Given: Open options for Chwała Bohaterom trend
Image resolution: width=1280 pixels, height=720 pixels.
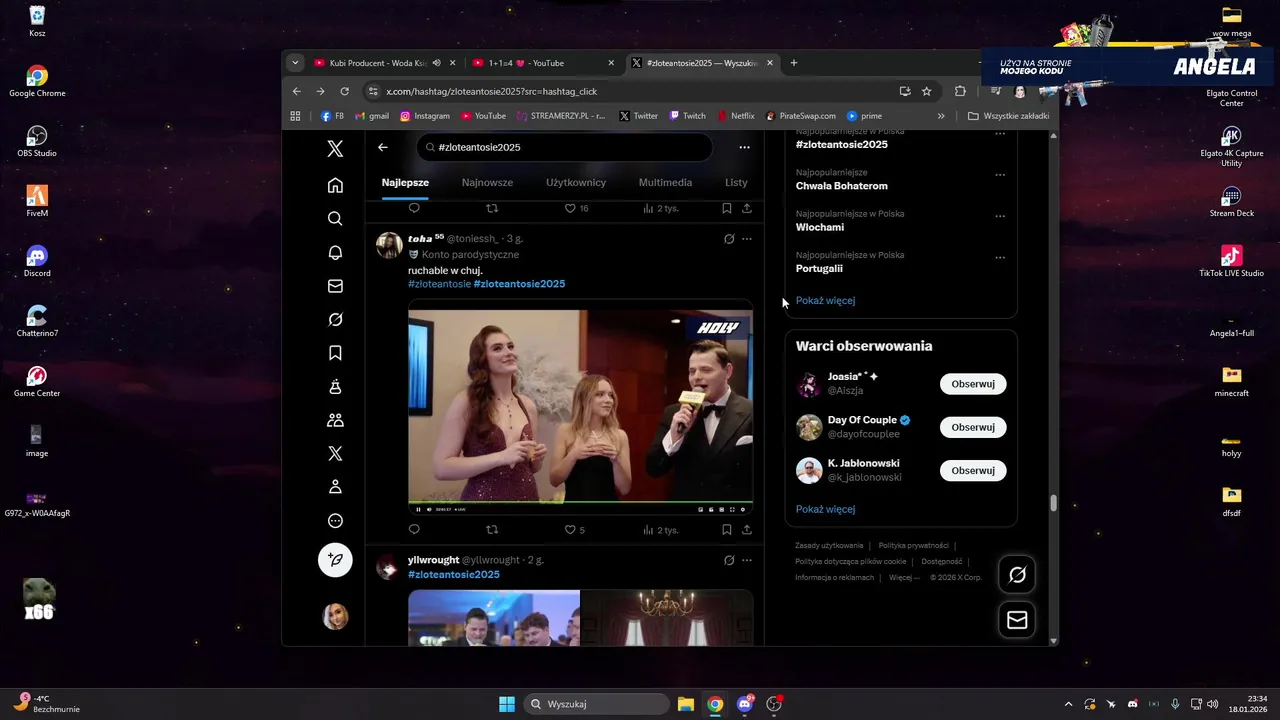Looking at the screenshot, I should tap(1000, 175).
